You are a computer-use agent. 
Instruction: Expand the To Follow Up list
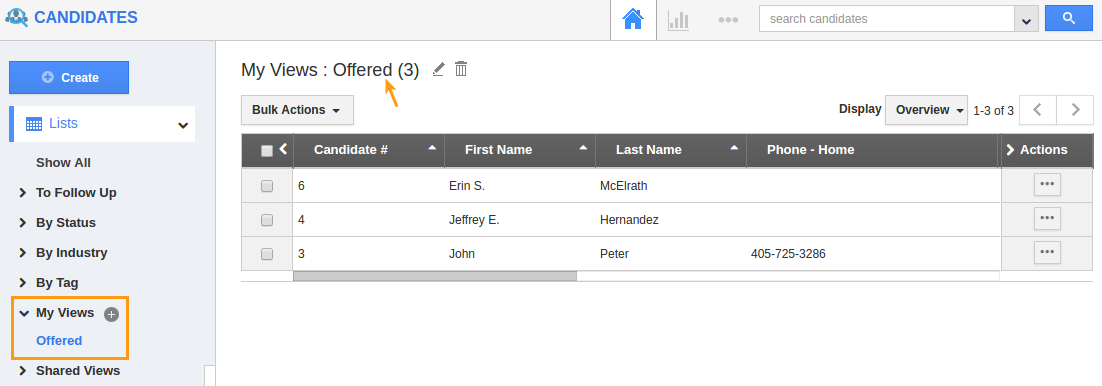22,193
